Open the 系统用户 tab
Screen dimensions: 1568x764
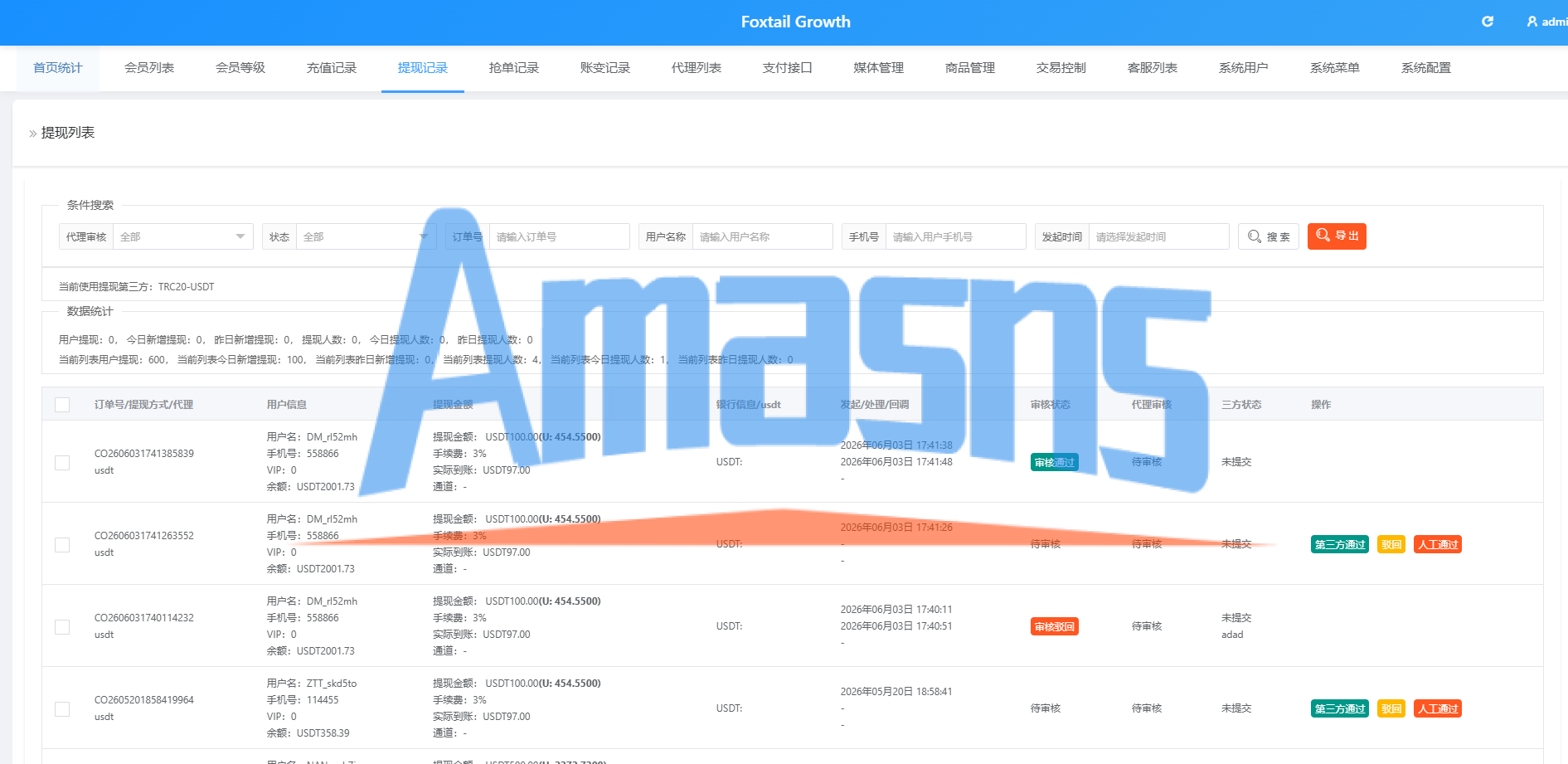point(1244,68)
